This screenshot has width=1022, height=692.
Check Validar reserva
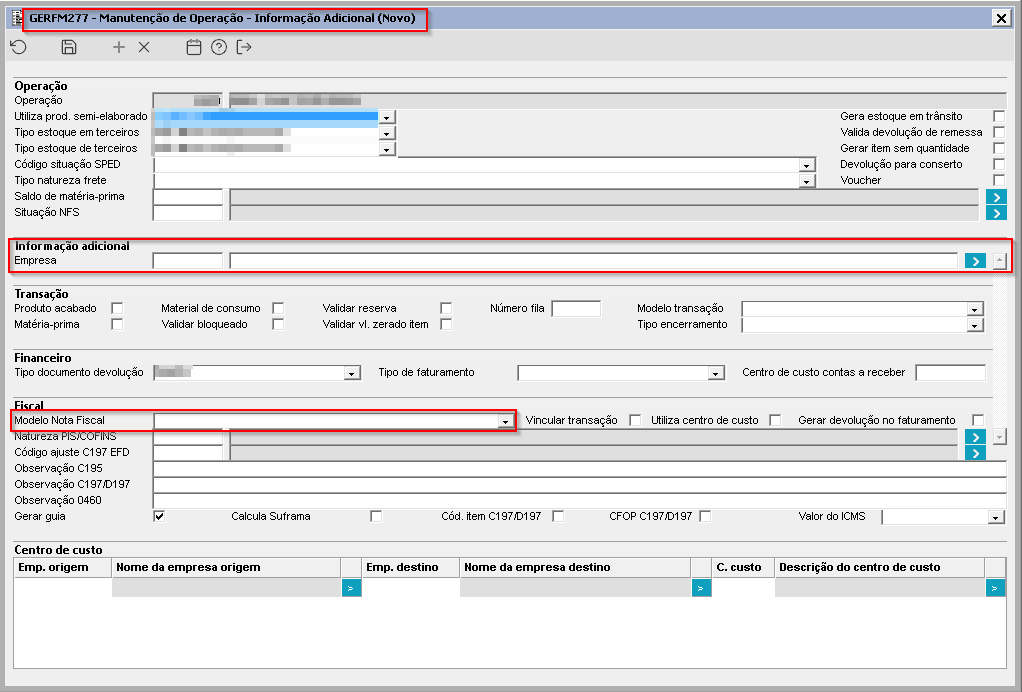446,308
